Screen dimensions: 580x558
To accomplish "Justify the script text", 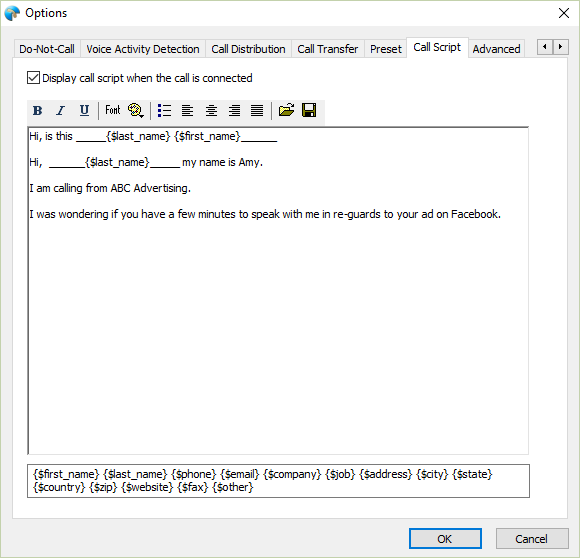I will point(257,110).
